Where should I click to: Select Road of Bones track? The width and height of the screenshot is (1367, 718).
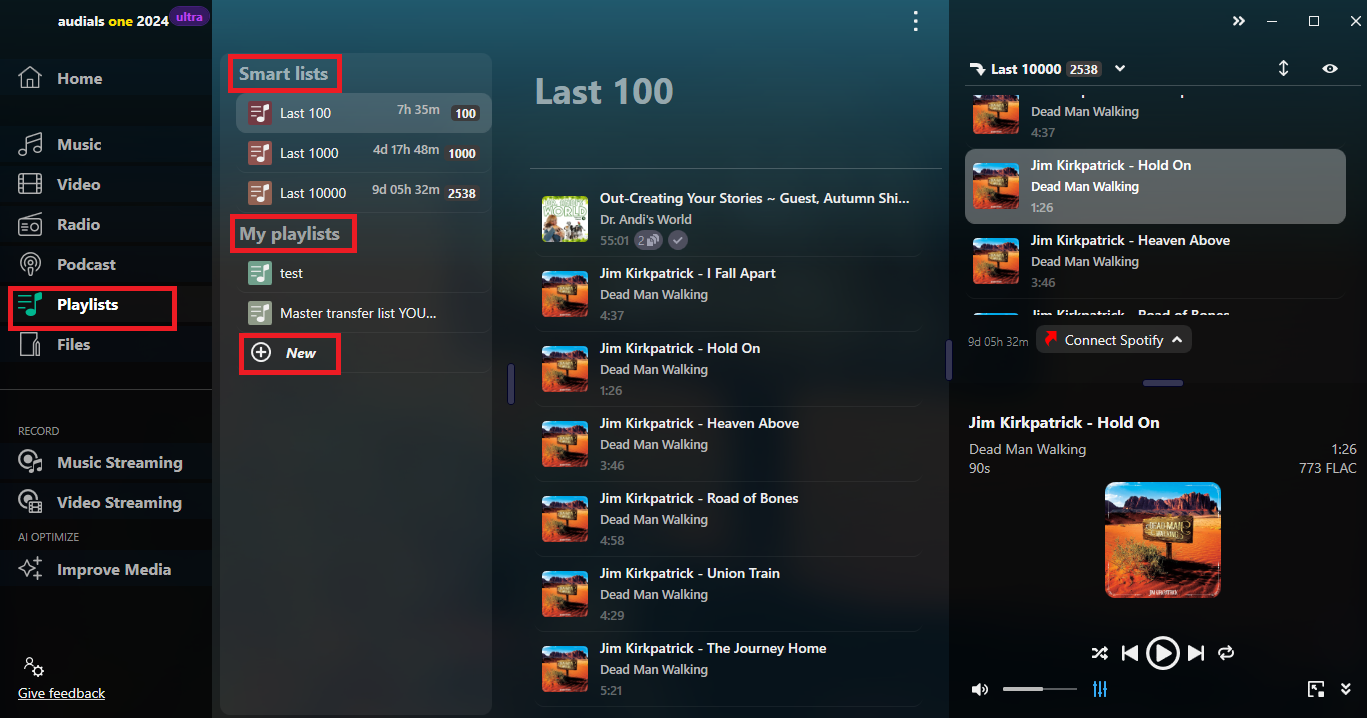point(729,519)
